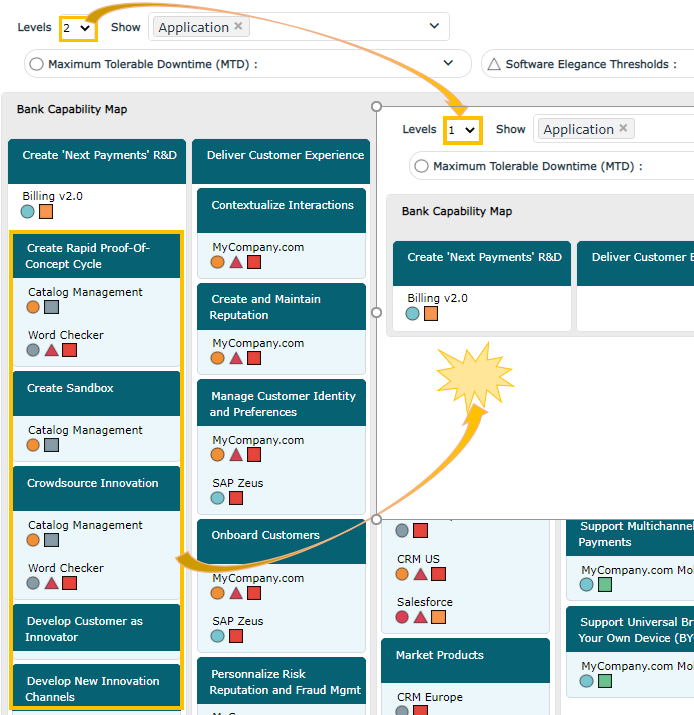Open Market Products capability box
The width and height of the screenshot is (694, 715).
[x=465, y=656]
